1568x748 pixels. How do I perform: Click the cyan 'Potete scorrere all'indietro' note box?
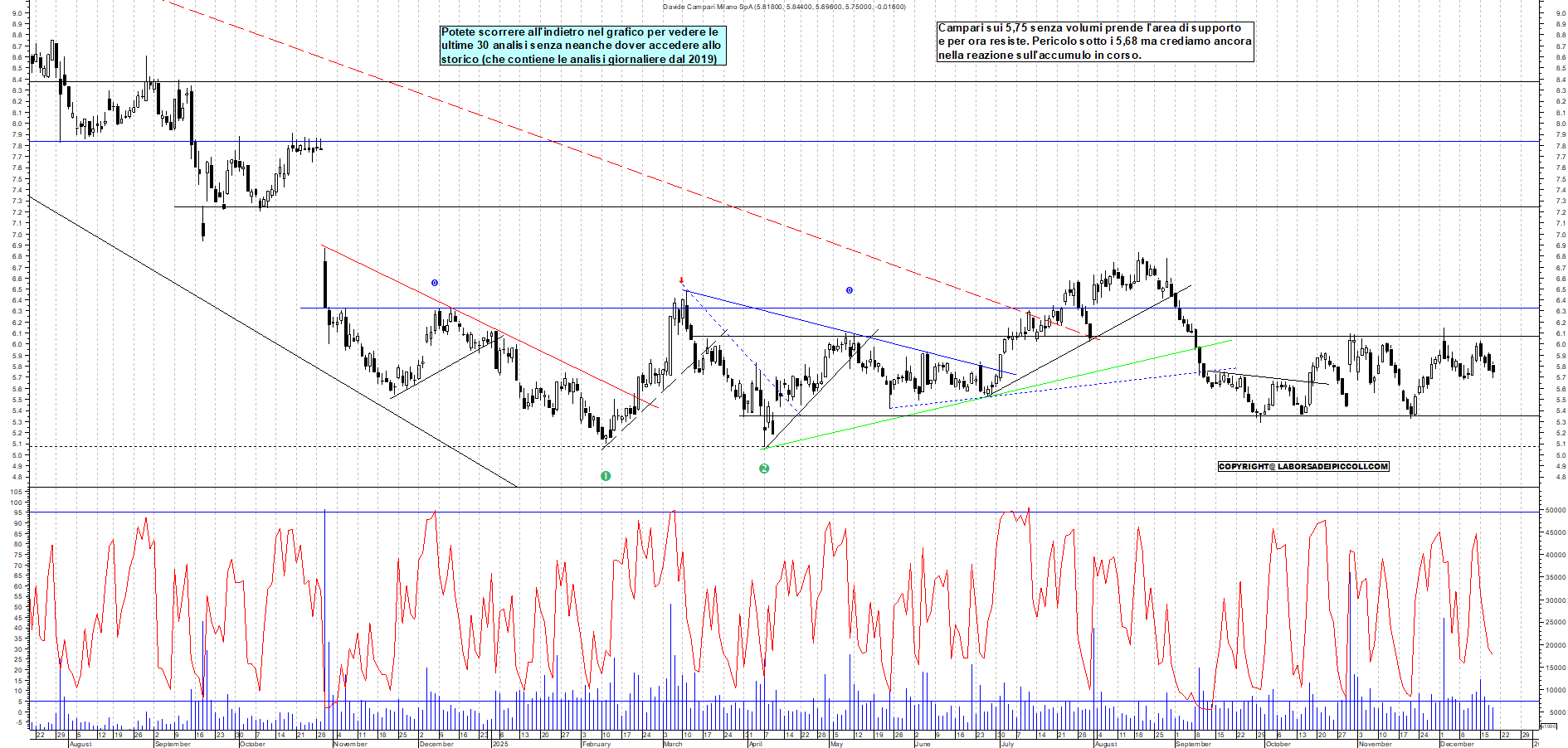pyautogui.click(x=582, y=46)
